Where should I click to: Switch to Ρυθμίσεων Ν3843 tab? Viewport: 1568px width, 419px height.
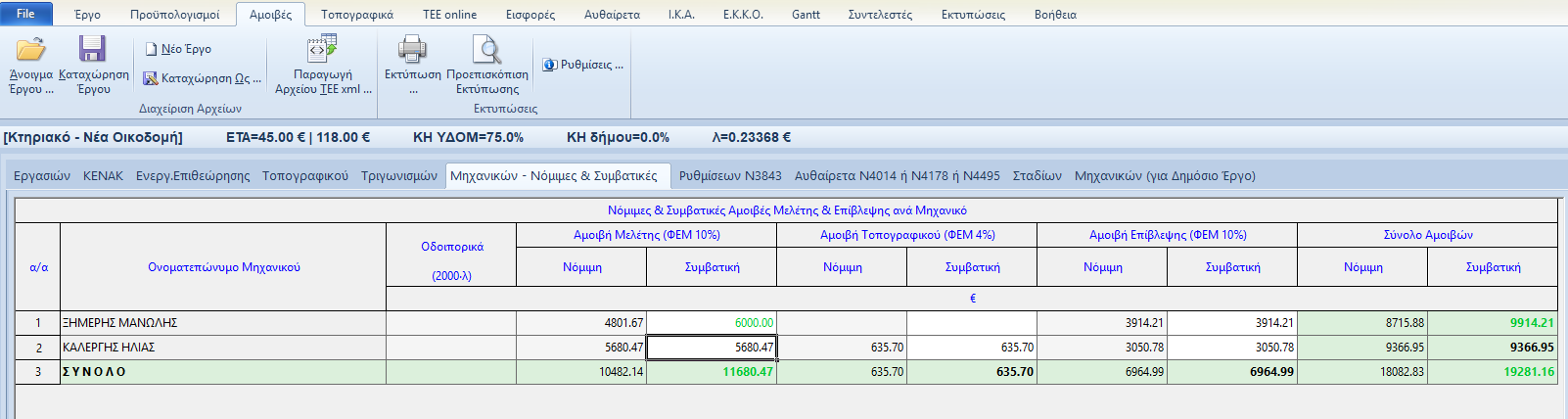[x=730, y=176]
